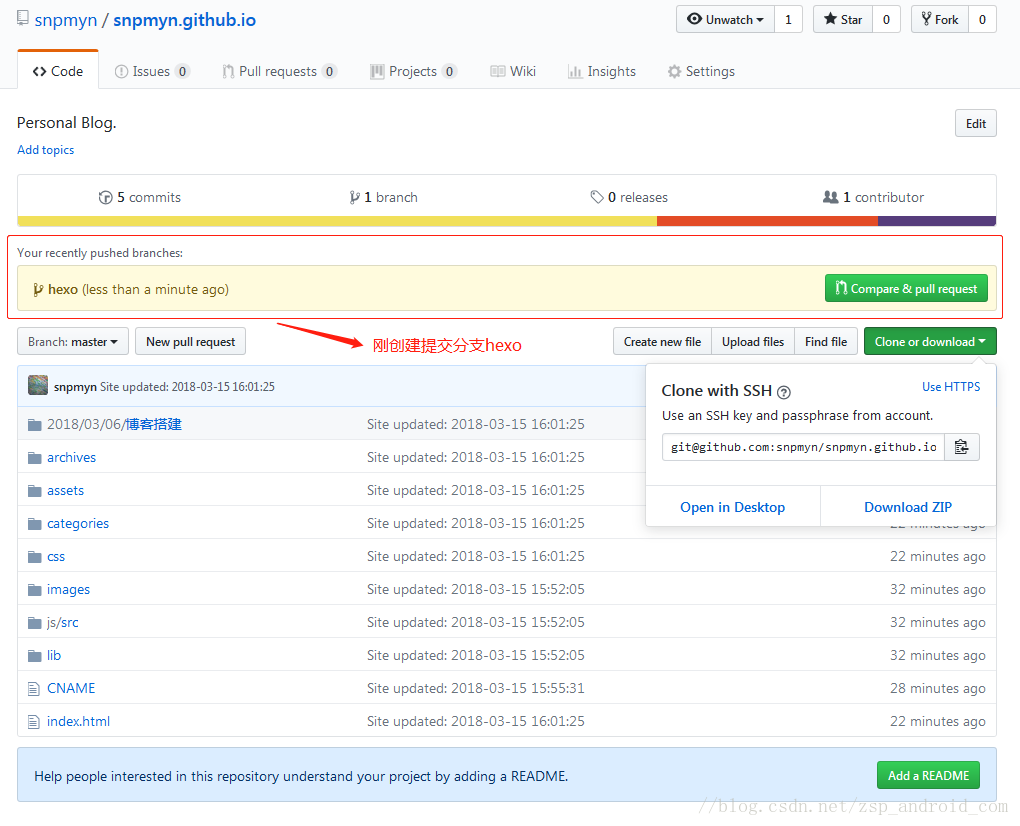This screenshot has width=1020, height=826.
Task: Open the Insights tab
Action: click(x=602, y=72)
